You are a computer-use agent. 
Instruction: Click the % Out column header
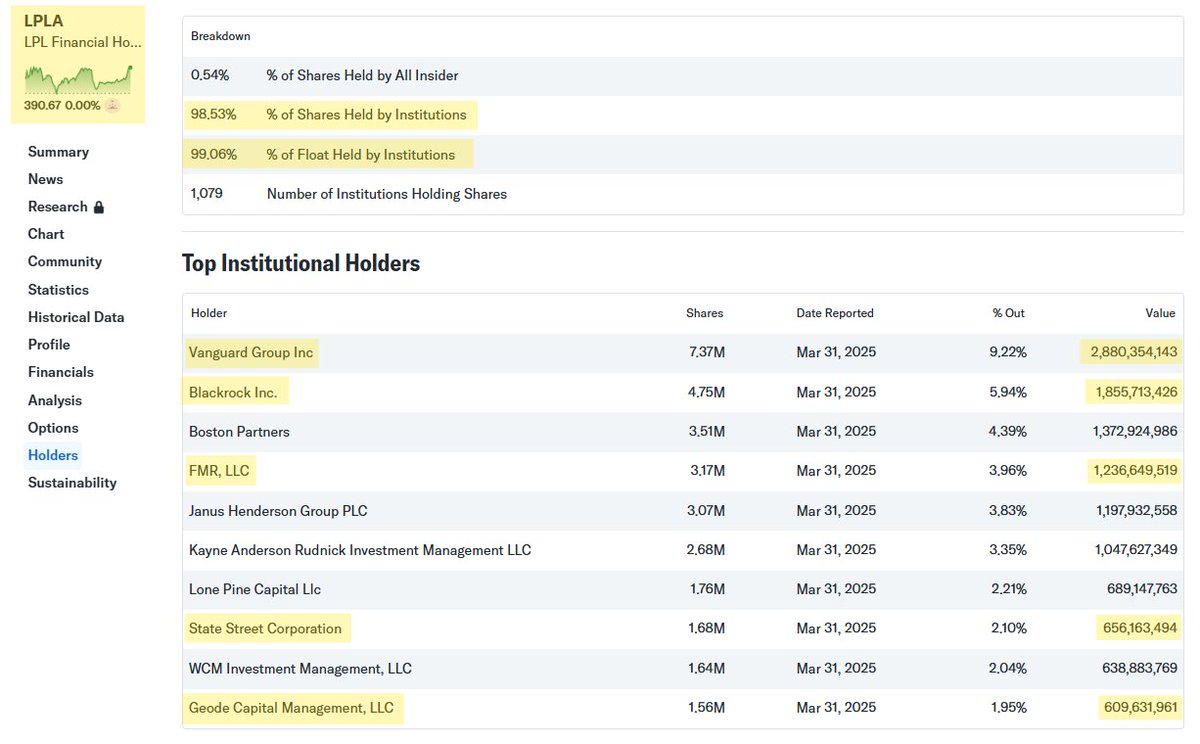1008,313
